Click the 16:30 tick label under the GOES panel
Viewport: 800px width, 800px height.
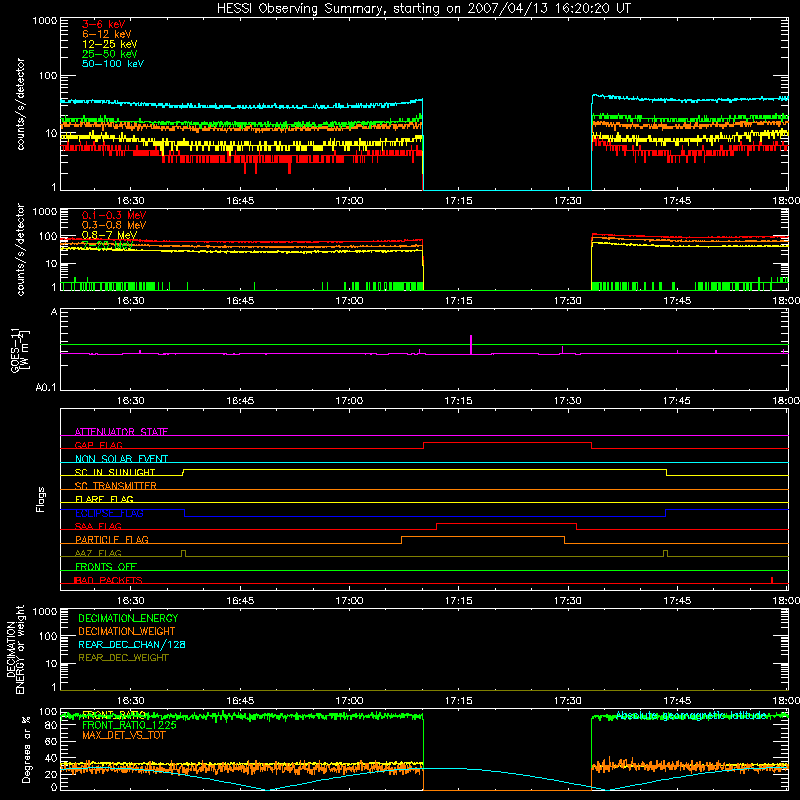(x=131, y=401)
